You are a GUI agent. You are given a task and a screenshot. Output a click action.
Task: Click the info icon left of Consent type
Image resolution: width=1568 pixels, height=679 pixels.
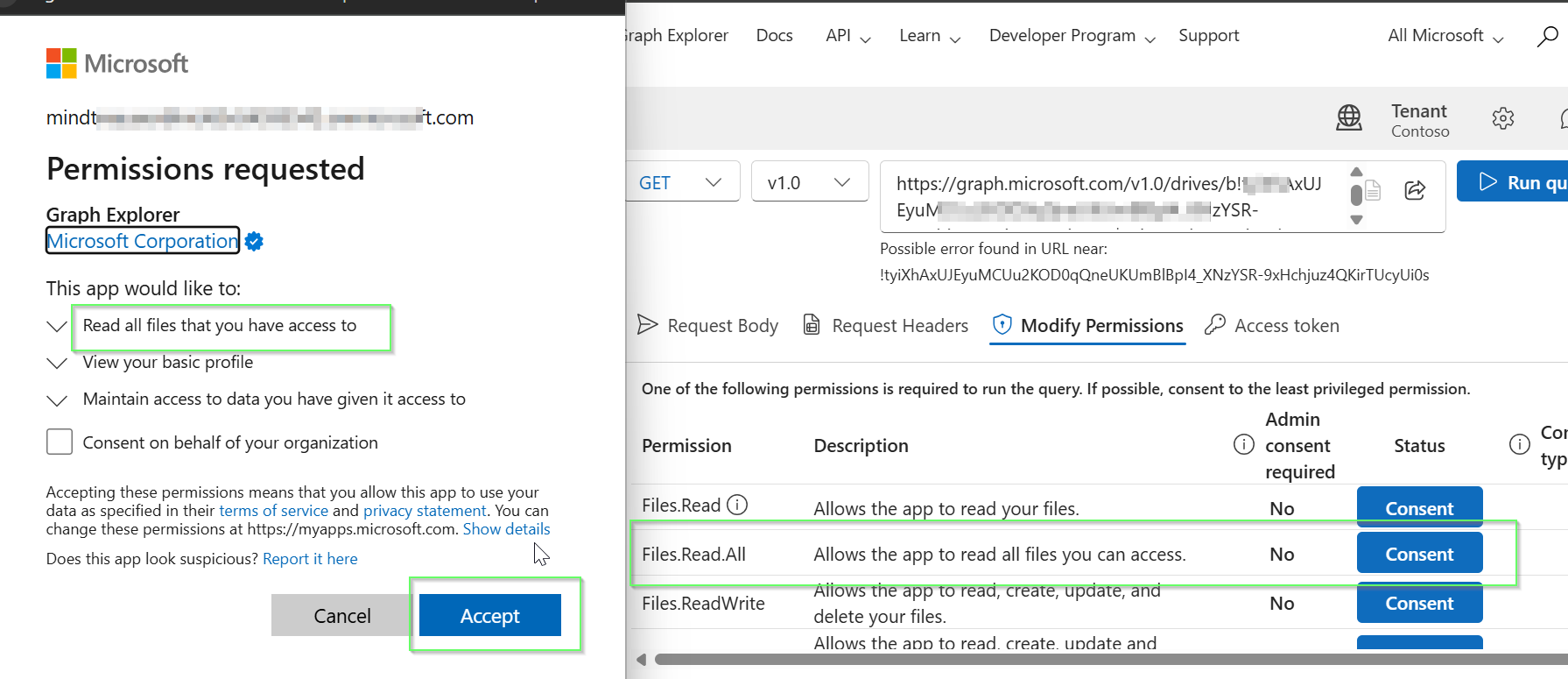(1520, 444)
